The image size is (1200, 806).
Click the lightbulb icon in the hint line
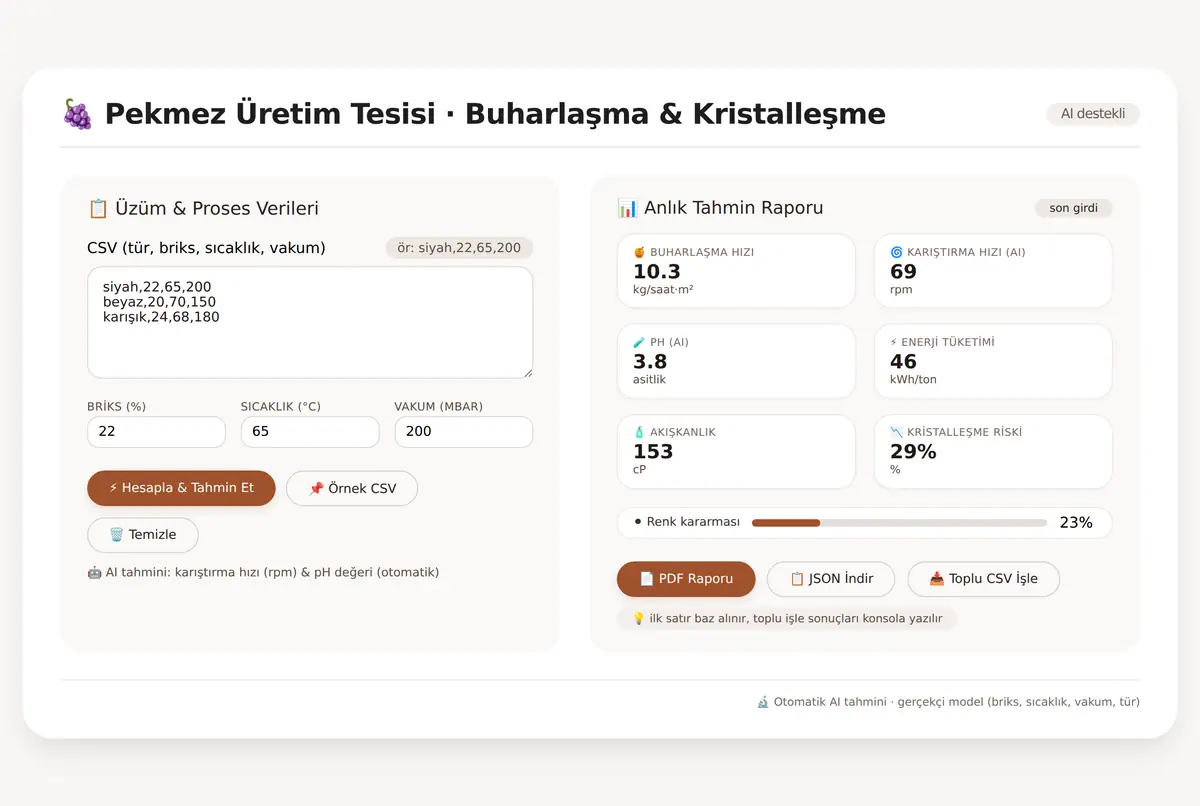638,619
